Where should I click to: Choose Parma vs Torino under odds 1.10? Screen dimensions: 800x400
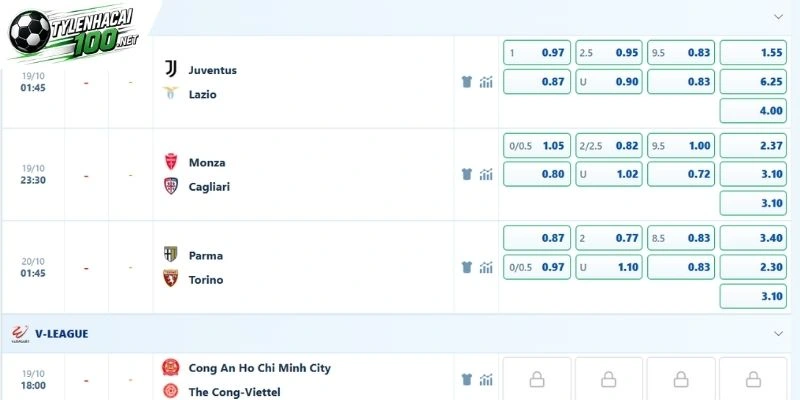click(609, 267)
